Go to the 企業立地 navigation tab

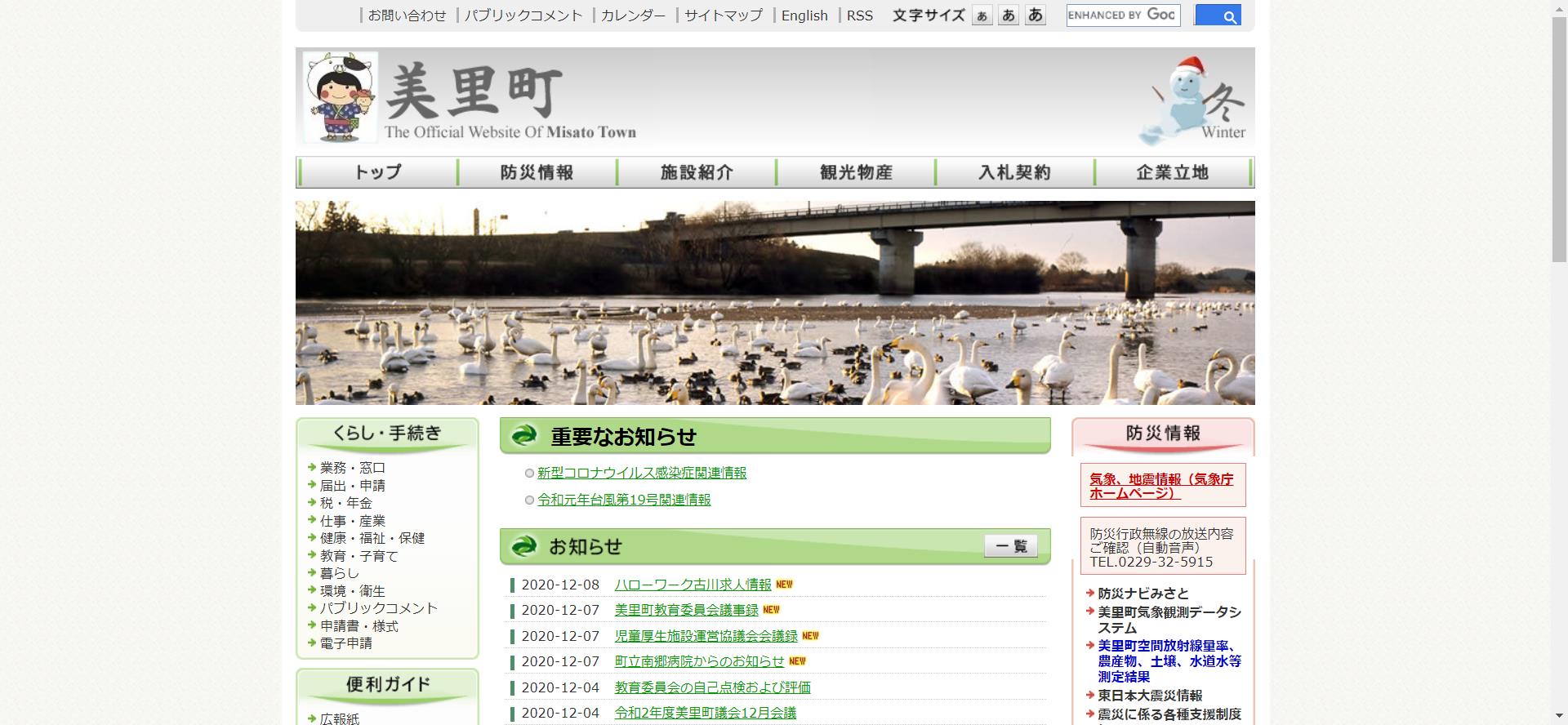click(1172, 172)
